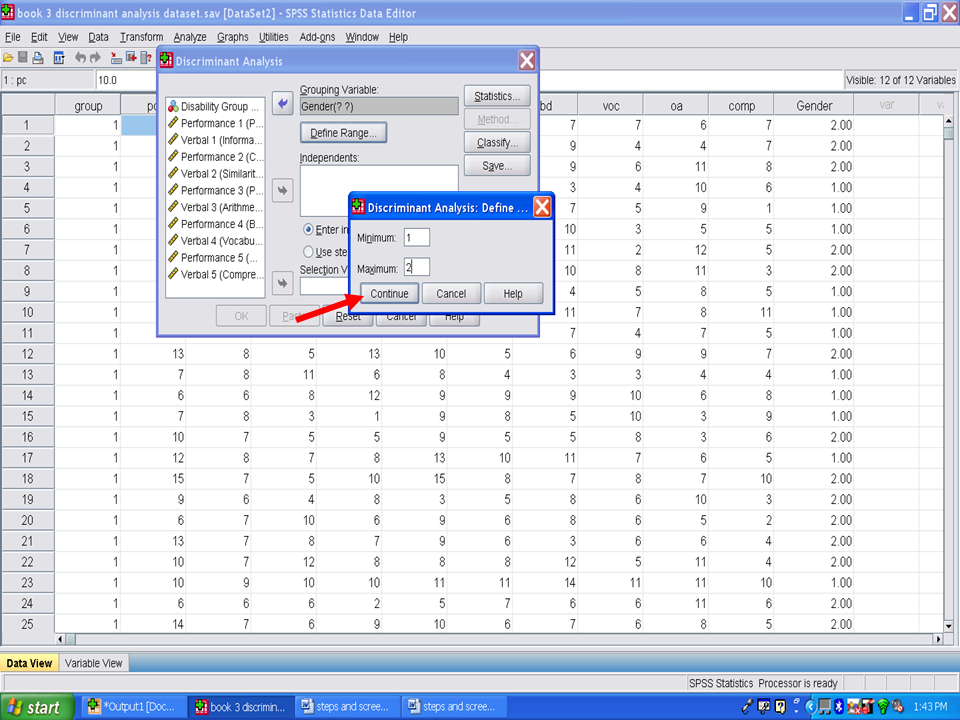The height and width of the screenshot is (720, 960).
Task: Open the Analyze menu
Action: 189,37
